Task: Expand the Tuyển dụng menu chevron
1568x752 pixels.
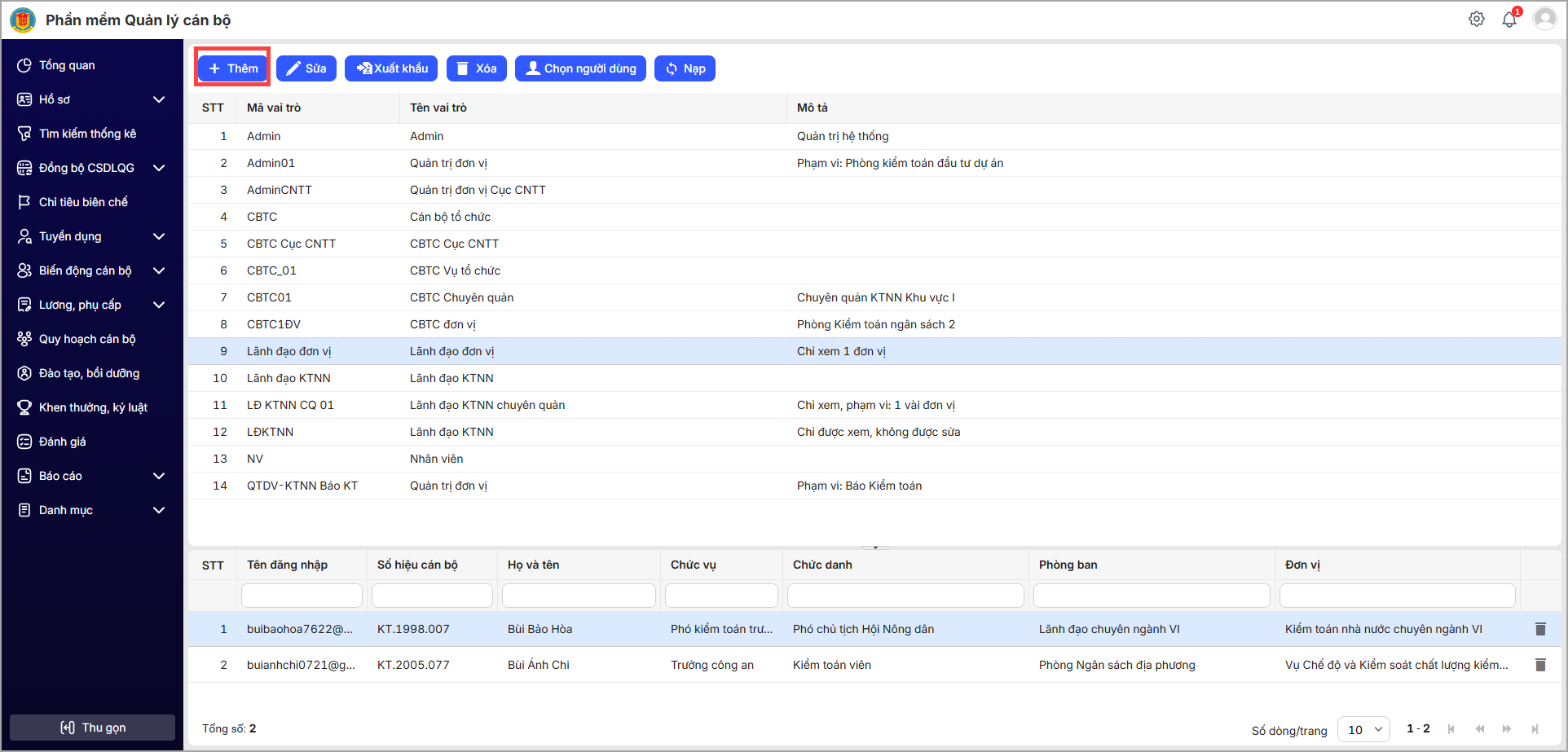Action: (159, 236)
